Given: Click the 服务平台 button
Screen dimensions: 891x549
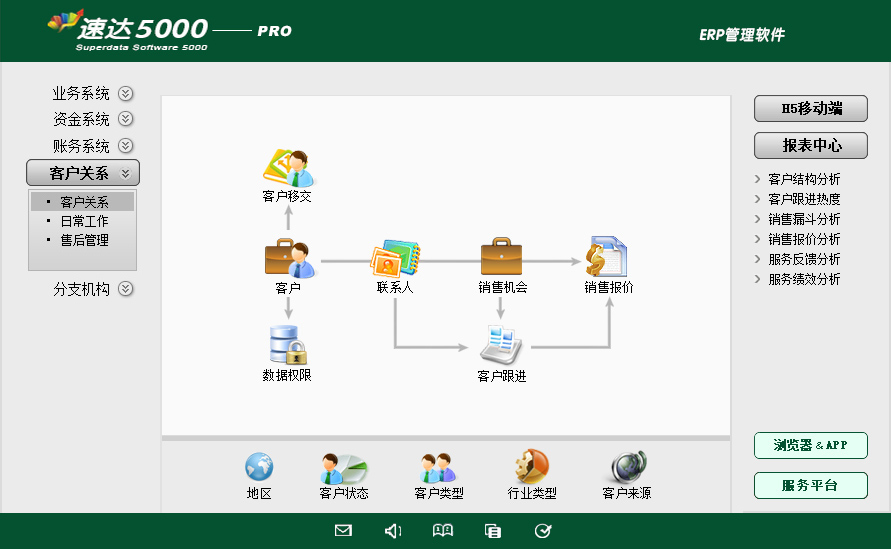Looking at the screenshot, I should (x=811, y=485).
